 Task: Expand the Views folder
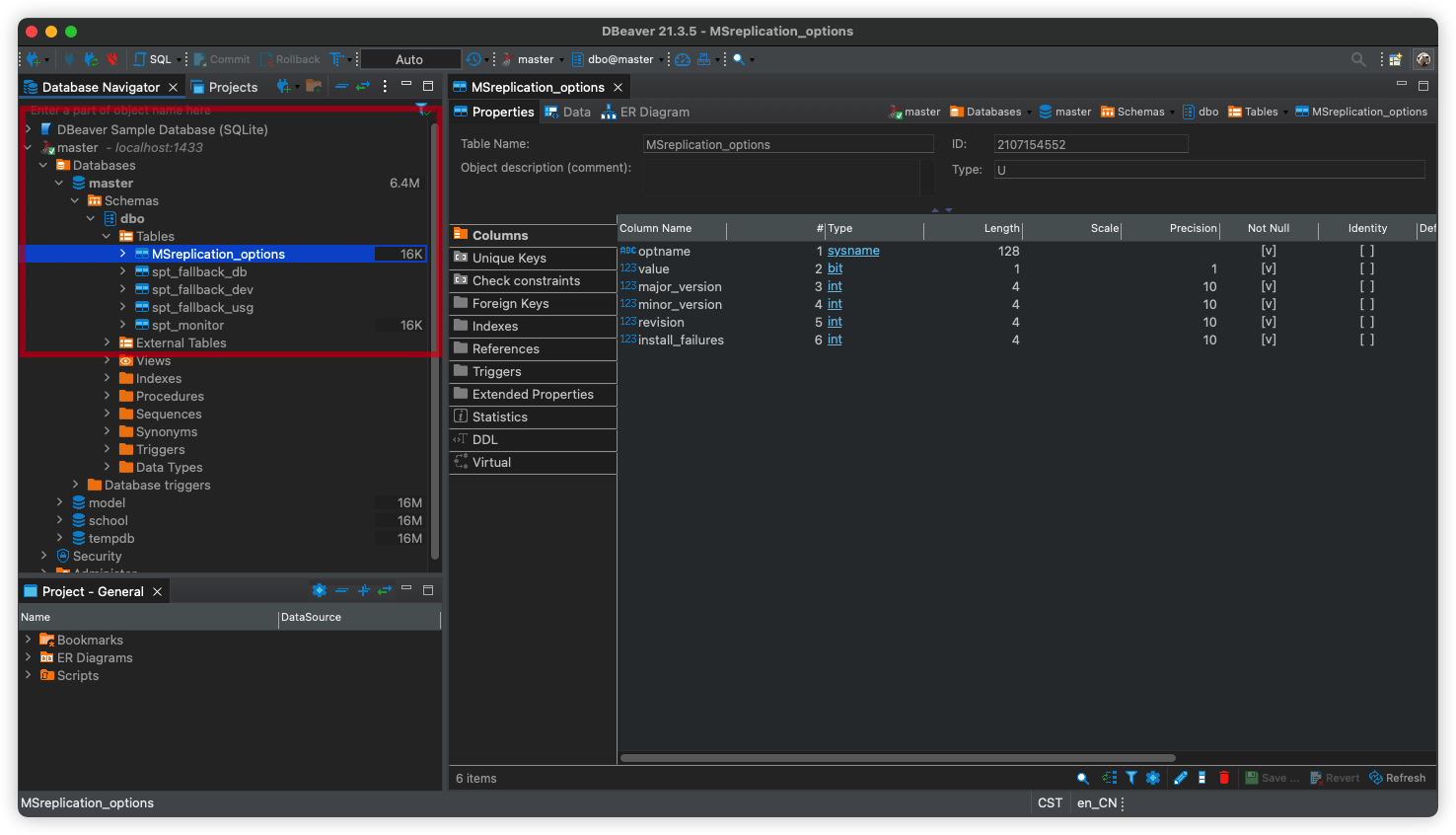pos(107,360)
